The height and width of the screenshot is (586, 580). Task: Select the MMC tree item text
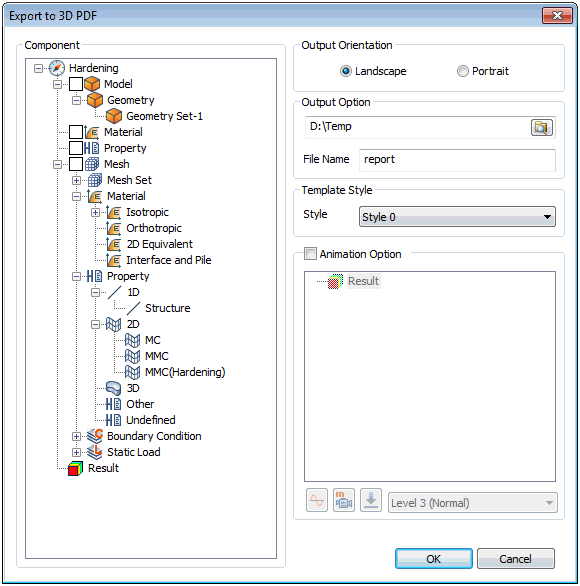pos(157,357)
